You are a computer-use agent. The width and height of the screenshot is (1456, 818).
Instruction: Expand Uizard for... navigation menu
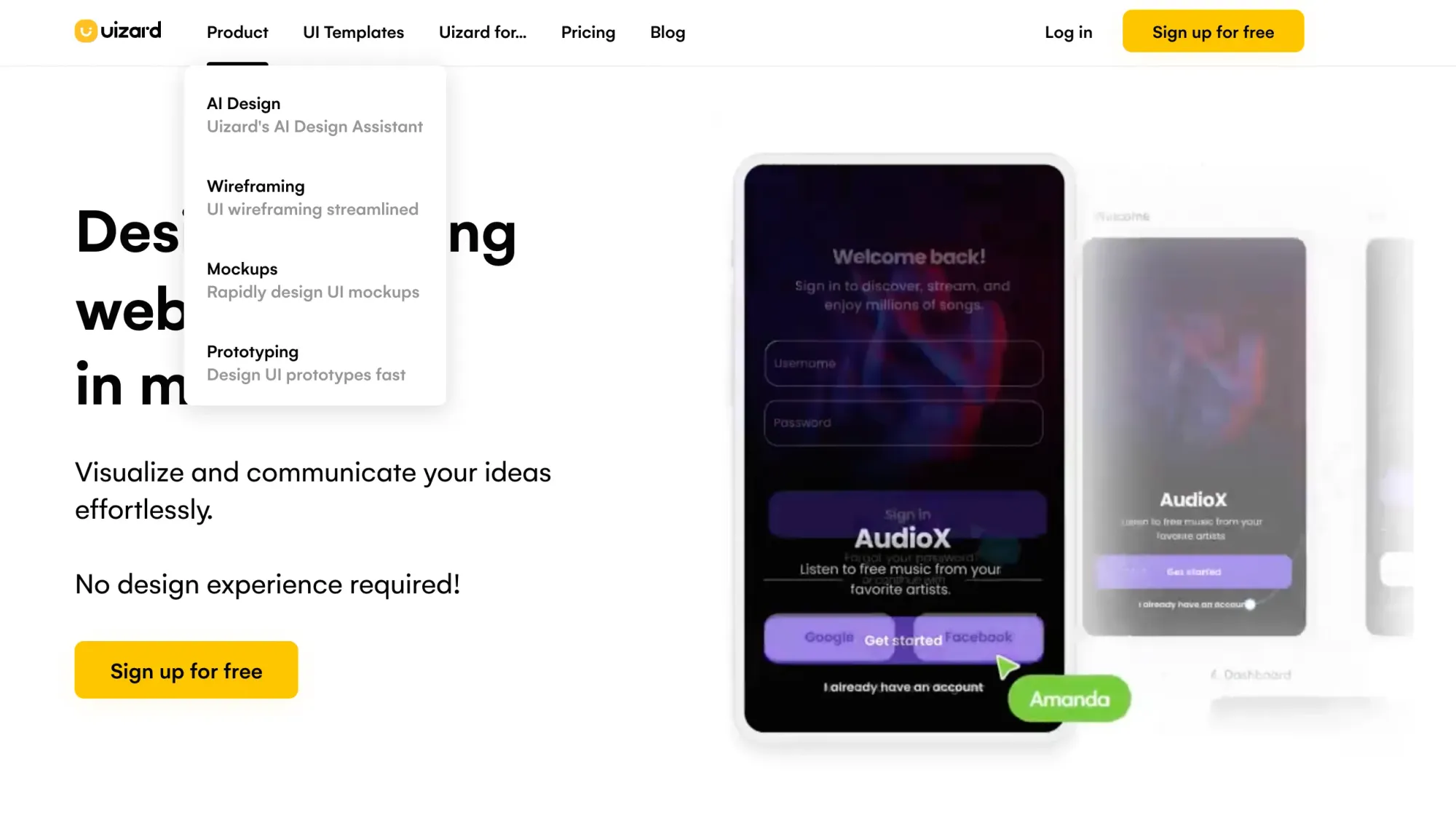click(483, 32)
